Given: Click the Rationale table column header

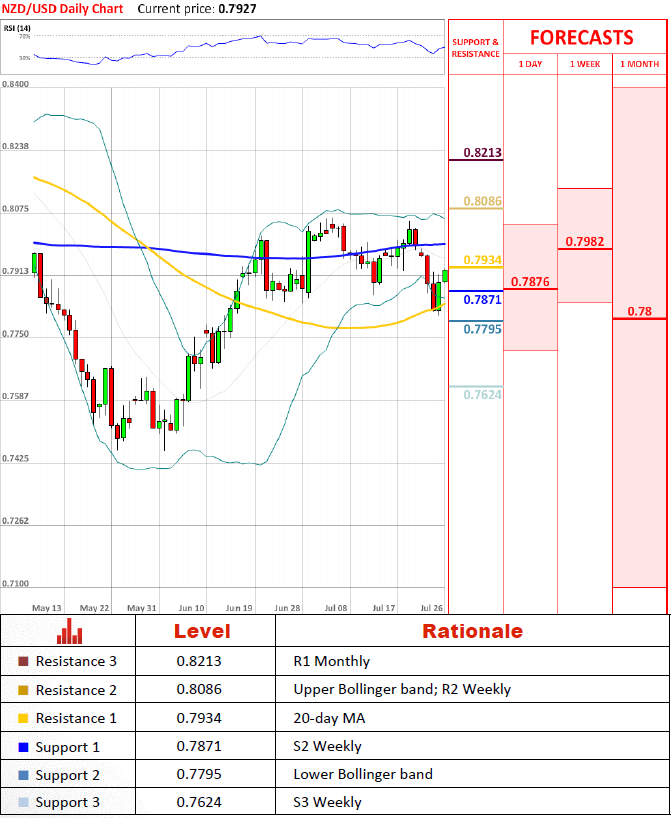Looking at the screenshot, I should (x=472, y=631).
